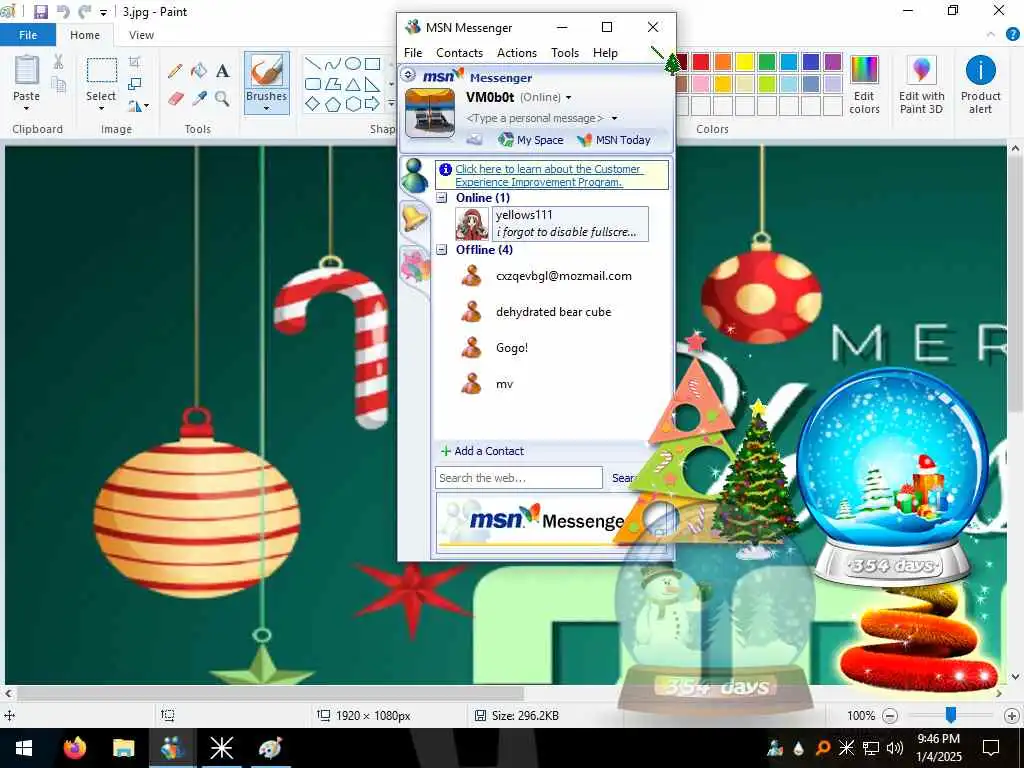1024x768 pixels.
Task: Click the Customer Experience Improvement Program link
Action: pyautogui.click(x=549, y=176)
